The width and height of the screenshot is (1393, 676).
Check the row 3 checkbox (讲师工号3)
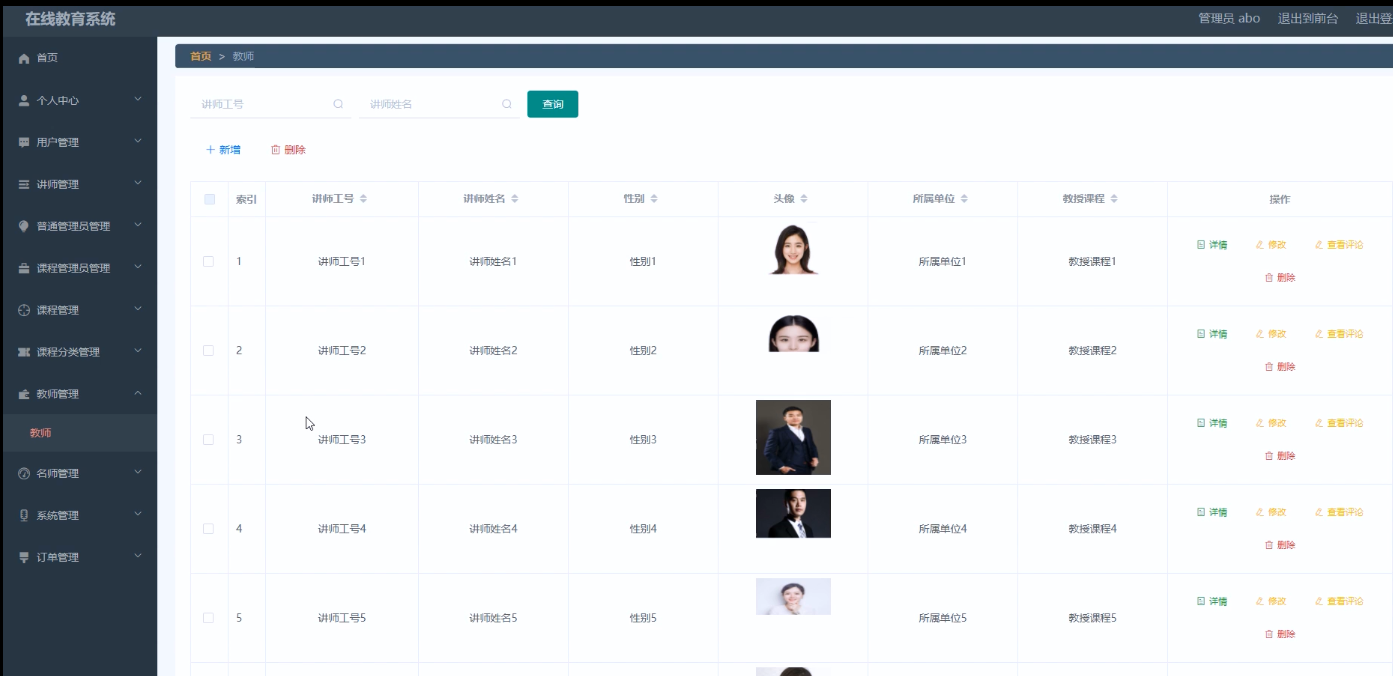(x=208, y=439)
